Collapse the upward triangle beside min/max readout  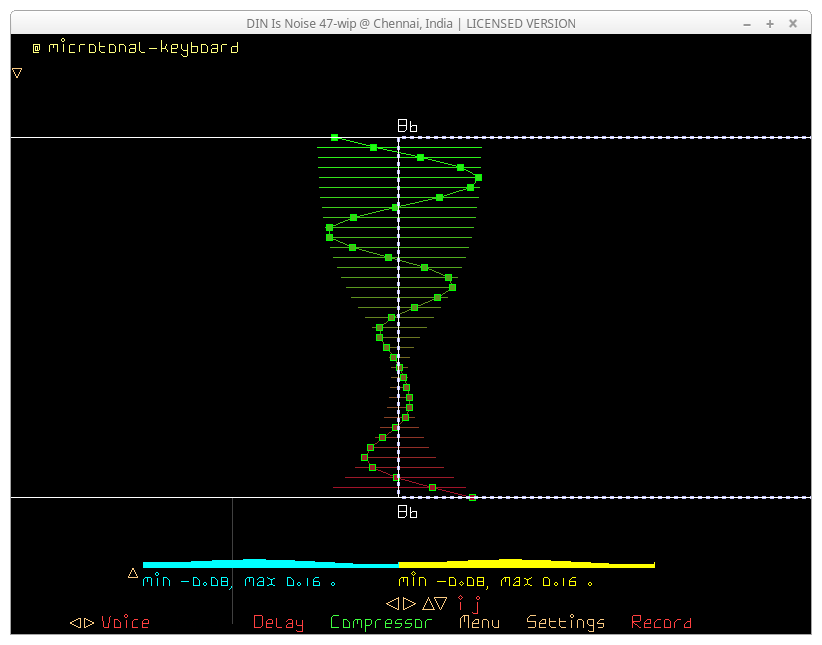133,573
